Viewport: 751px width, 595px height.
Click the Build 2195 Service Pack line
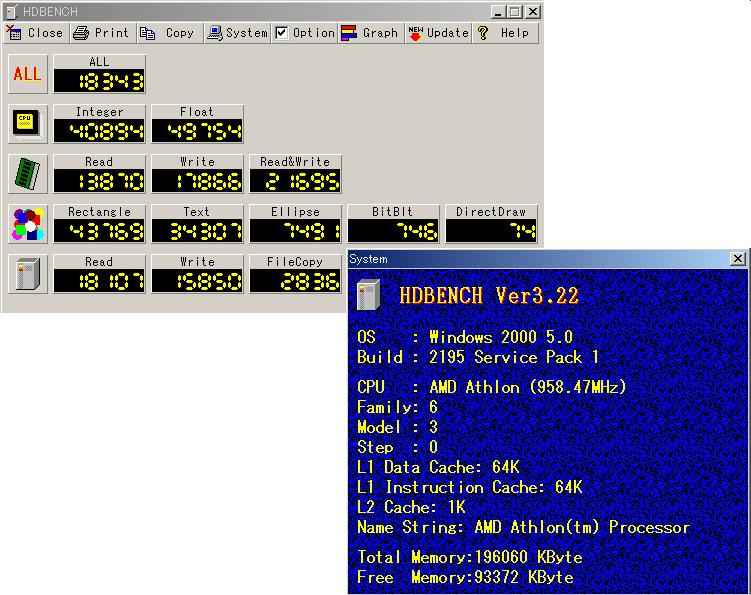coord(478,357)
